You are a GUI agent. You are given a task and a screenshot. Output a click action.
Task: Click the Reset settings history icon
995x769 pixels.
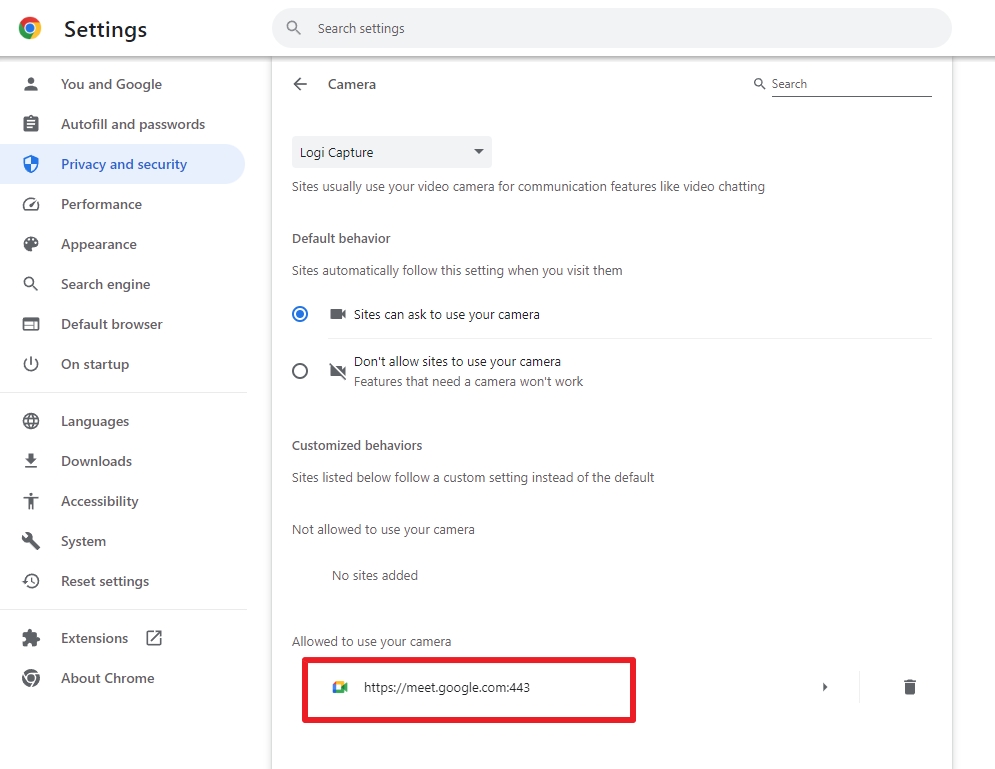click(x=30, y=581)
